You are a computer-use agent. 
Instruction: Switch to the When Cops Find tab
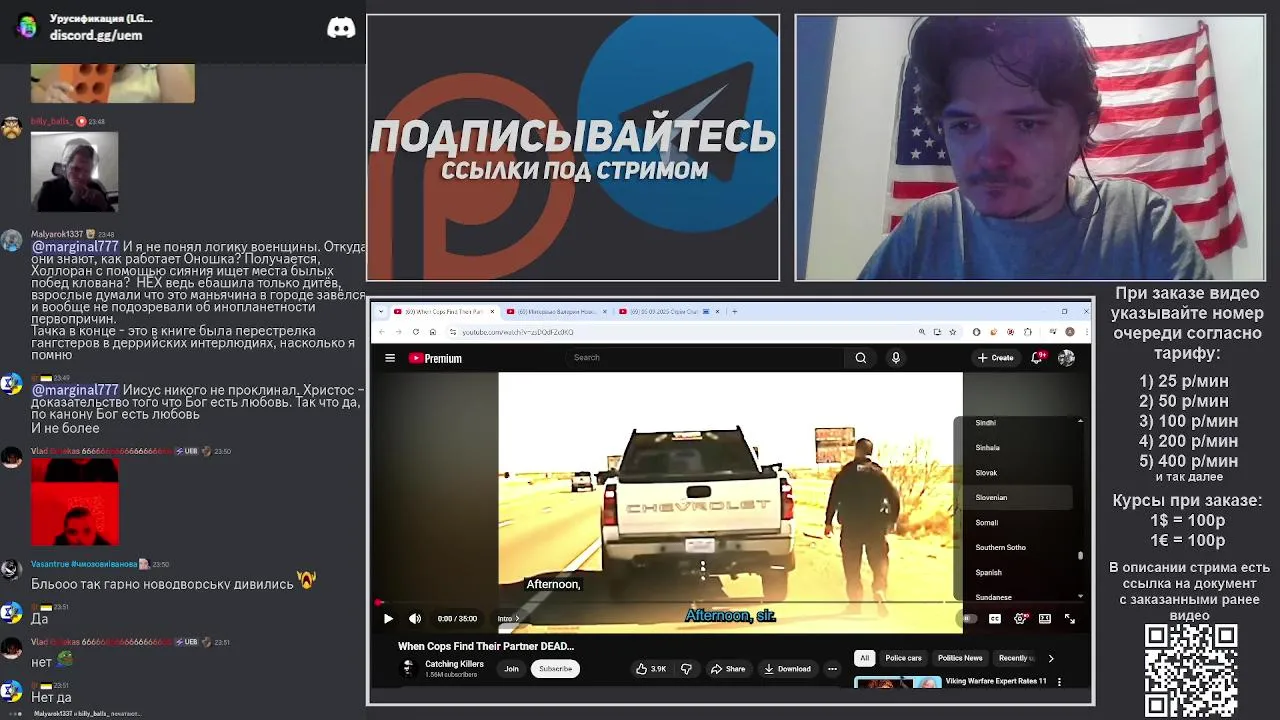(444, 311)
